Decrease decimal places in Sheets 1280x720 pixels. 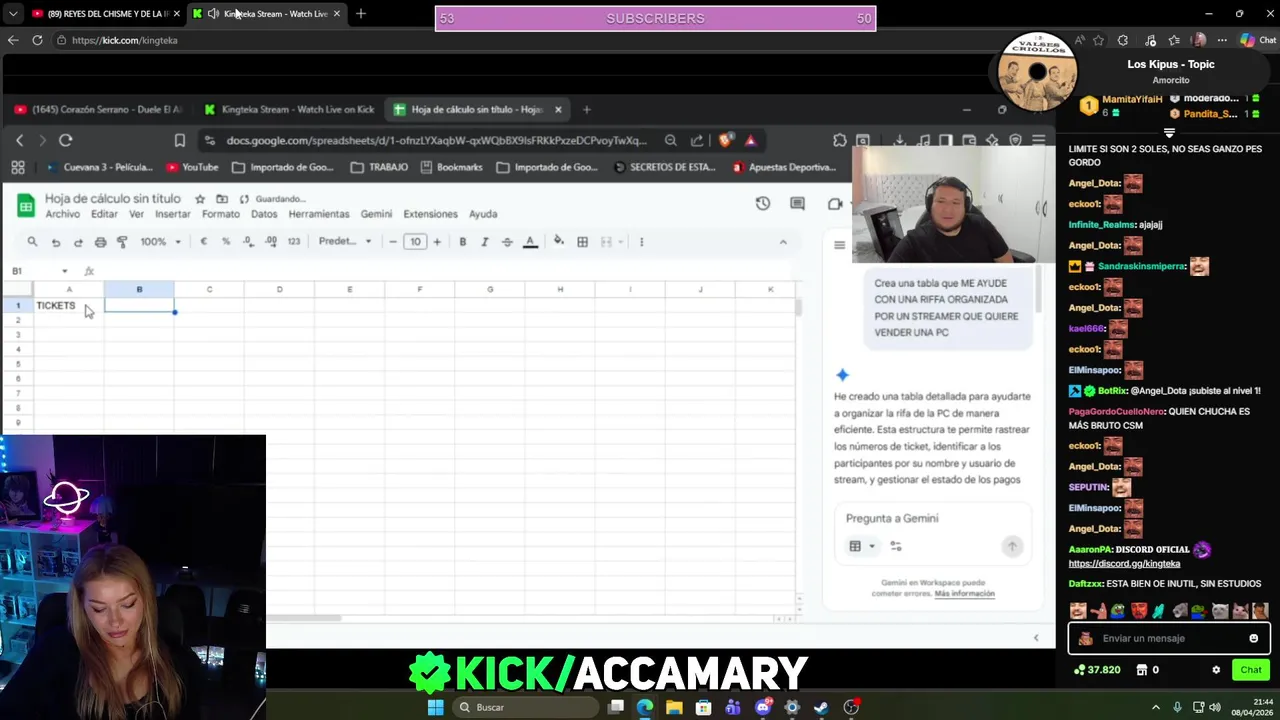point(248,242)
